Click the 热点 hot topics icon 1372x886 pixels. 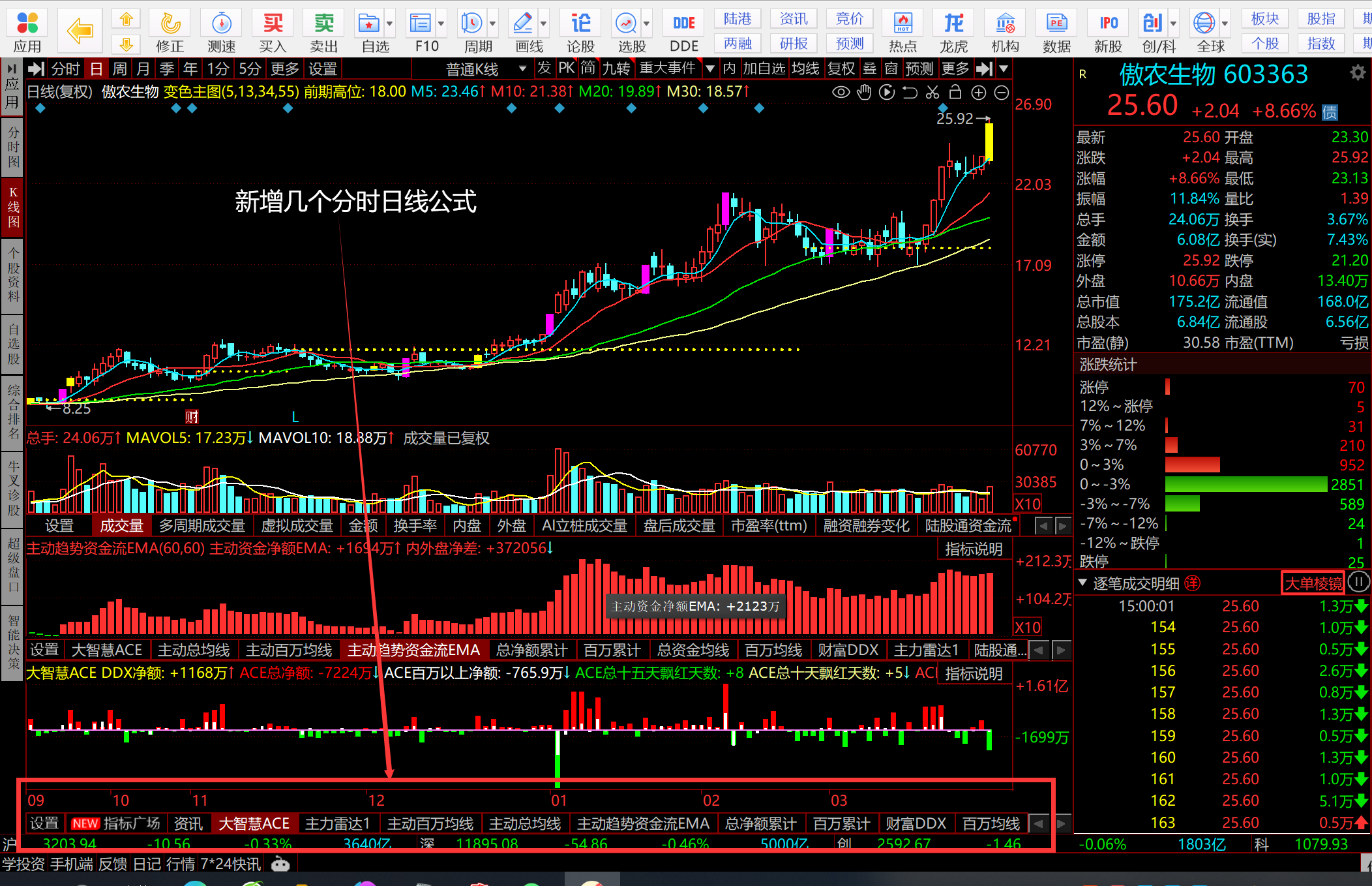pyautogui.click(x=903, y=31)
